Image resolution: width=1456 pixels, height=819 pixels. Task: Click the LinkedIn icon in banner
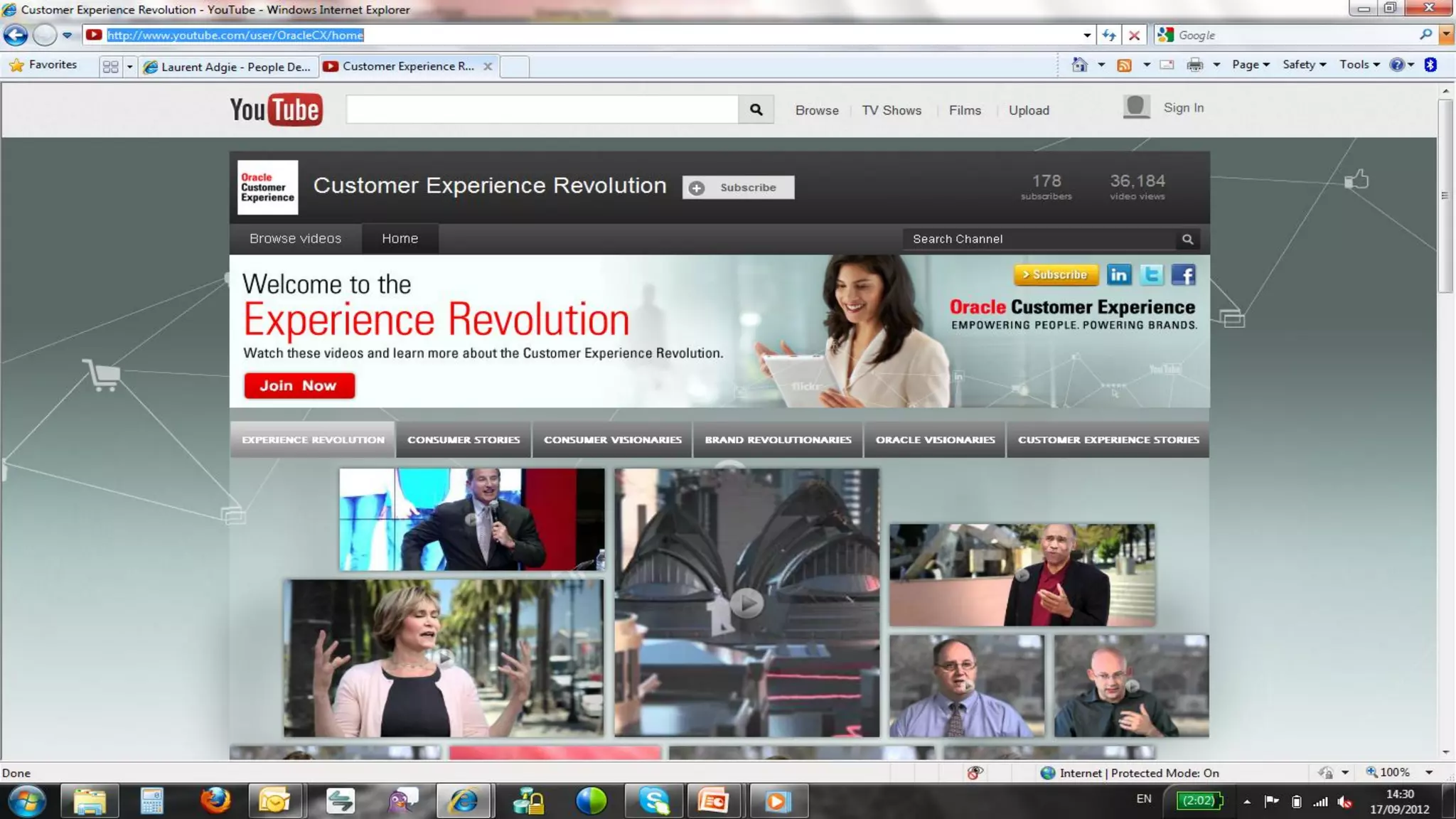point(1118,274)
